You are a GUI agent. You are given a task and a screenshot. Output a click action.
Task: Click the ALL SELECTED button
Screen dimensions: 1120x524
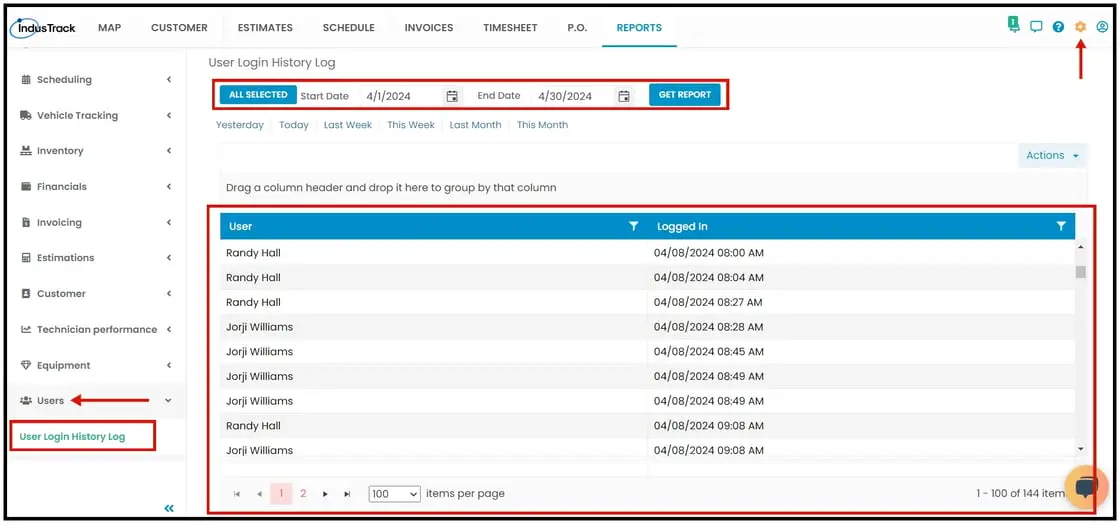tap(258, 95)
